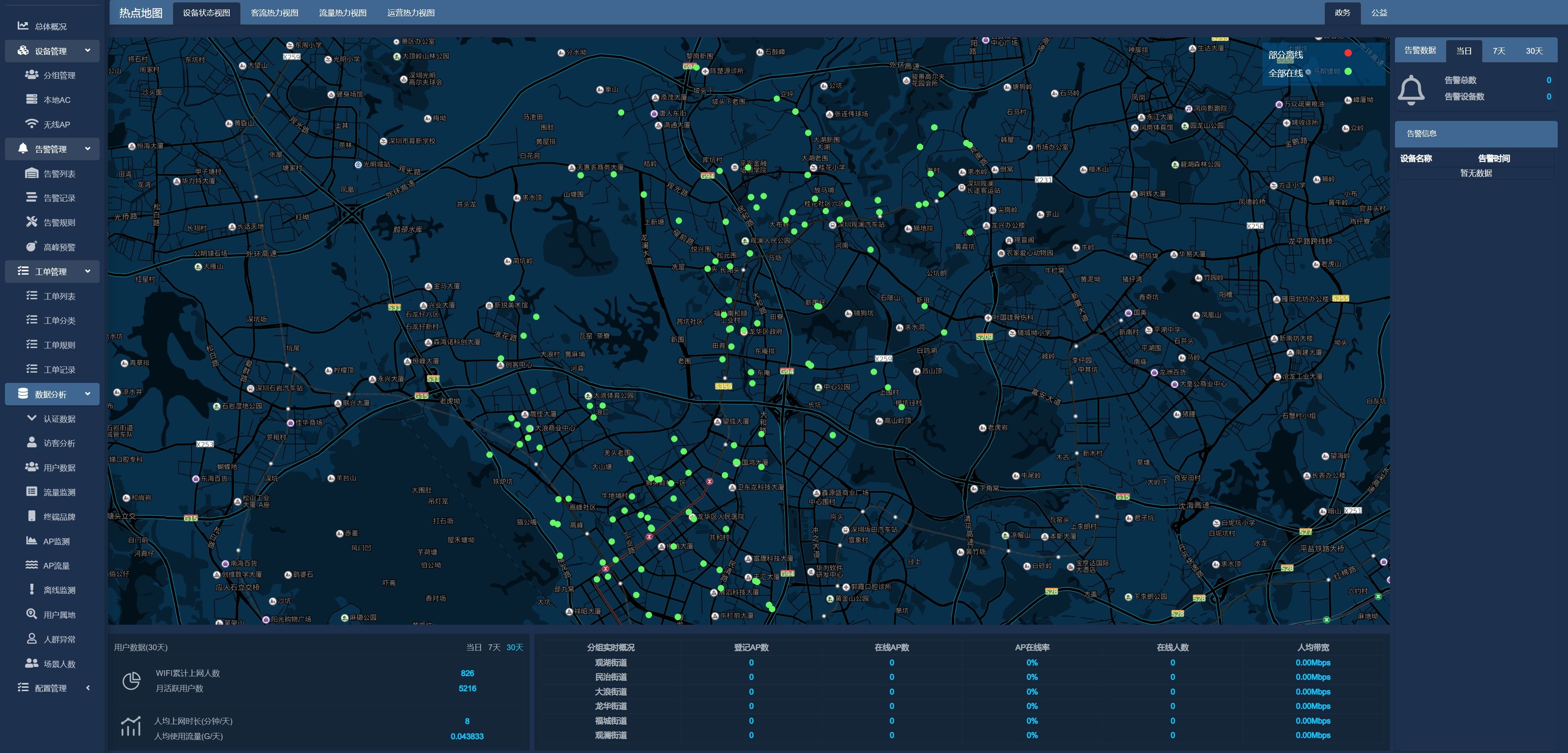The width and height of the screenshot is (1568, 753).
Task: Click the 用户属地 search icon
Action: [x=31, y=614]
